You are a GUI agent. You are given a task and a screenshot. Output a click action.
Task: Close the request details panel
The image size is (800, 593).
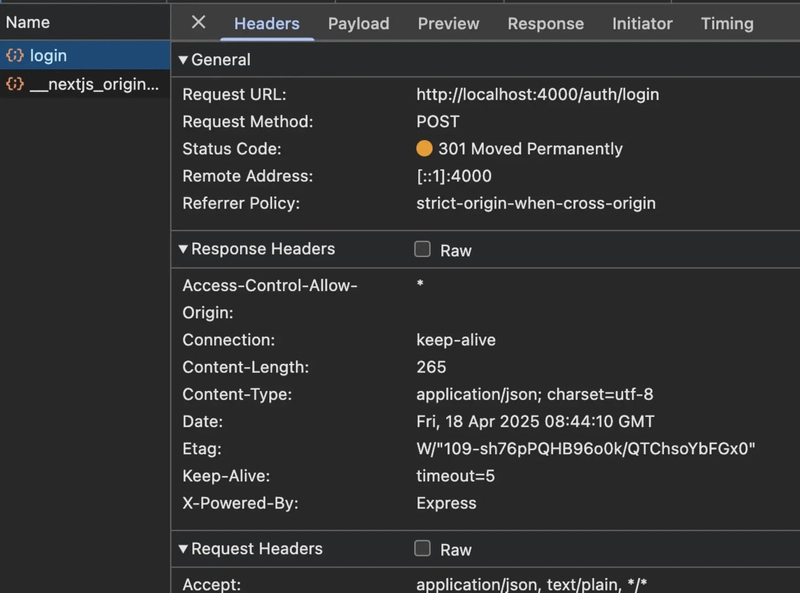pyautogui.click(x=198, y=22)
